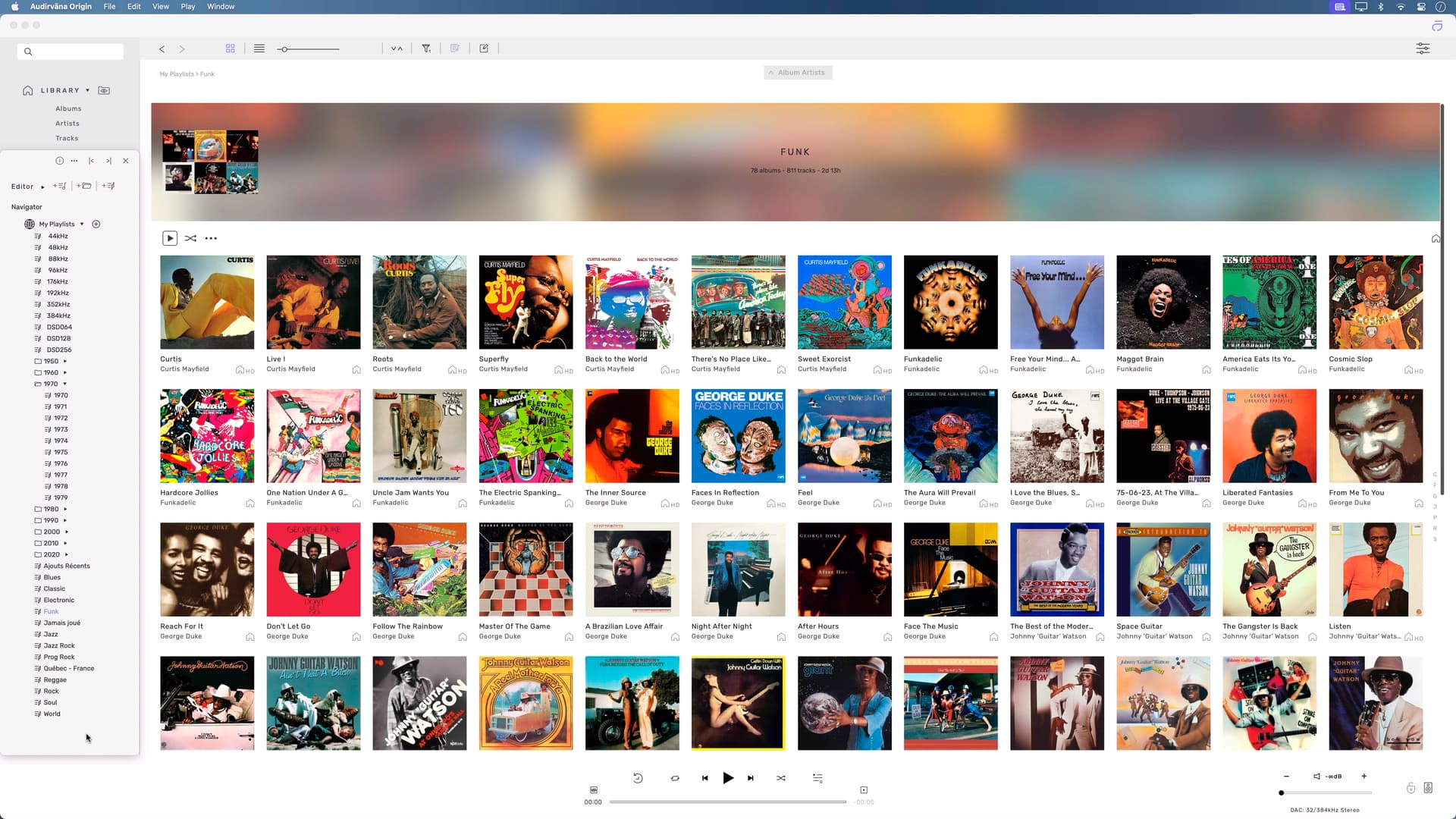Open output device speaker icon
Image resolution: width=1456 pixels, height=819 pixels.
pyautogui.click(x=1428, y=789)
